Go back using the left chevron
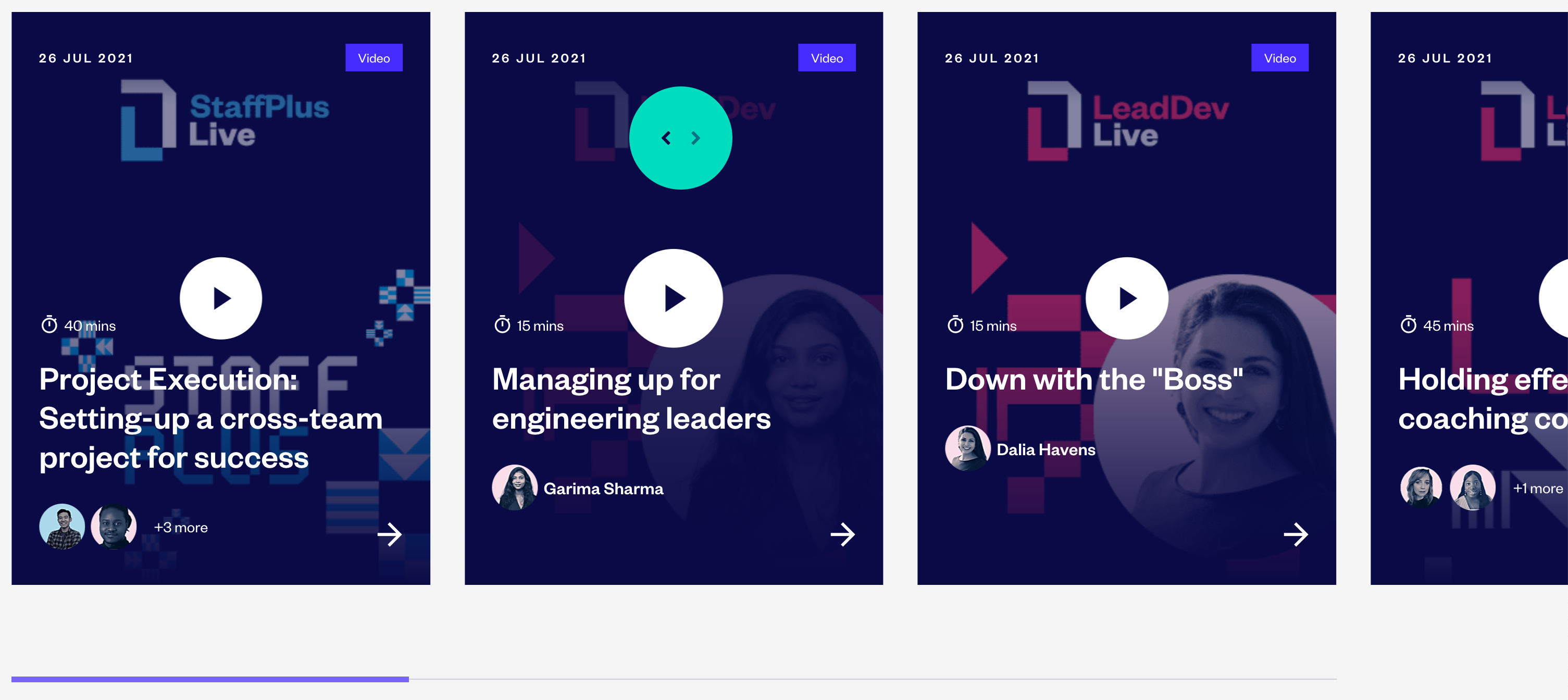1568x700 pixels. (666, 138)
